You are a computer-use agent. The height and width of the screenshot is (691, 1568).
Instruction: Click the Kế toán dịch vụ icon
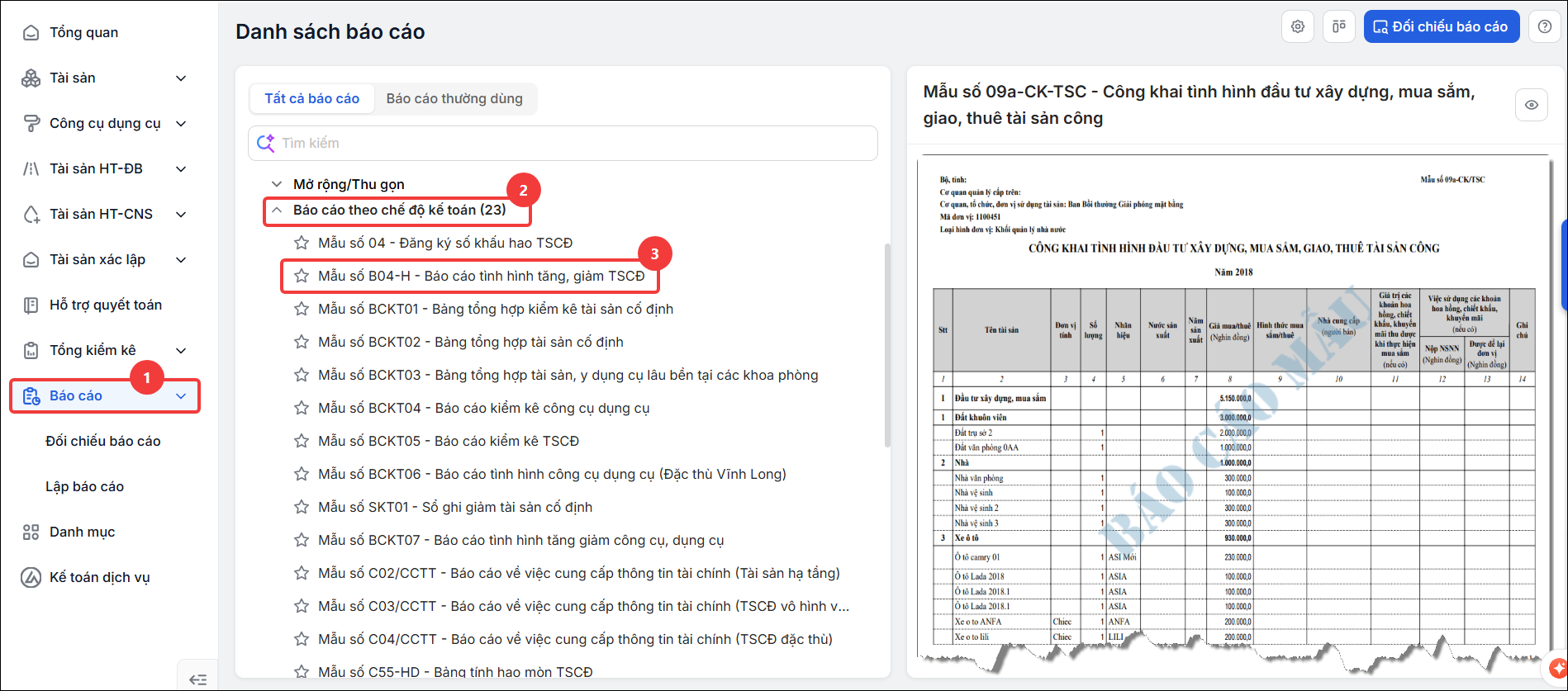(31, 577)
